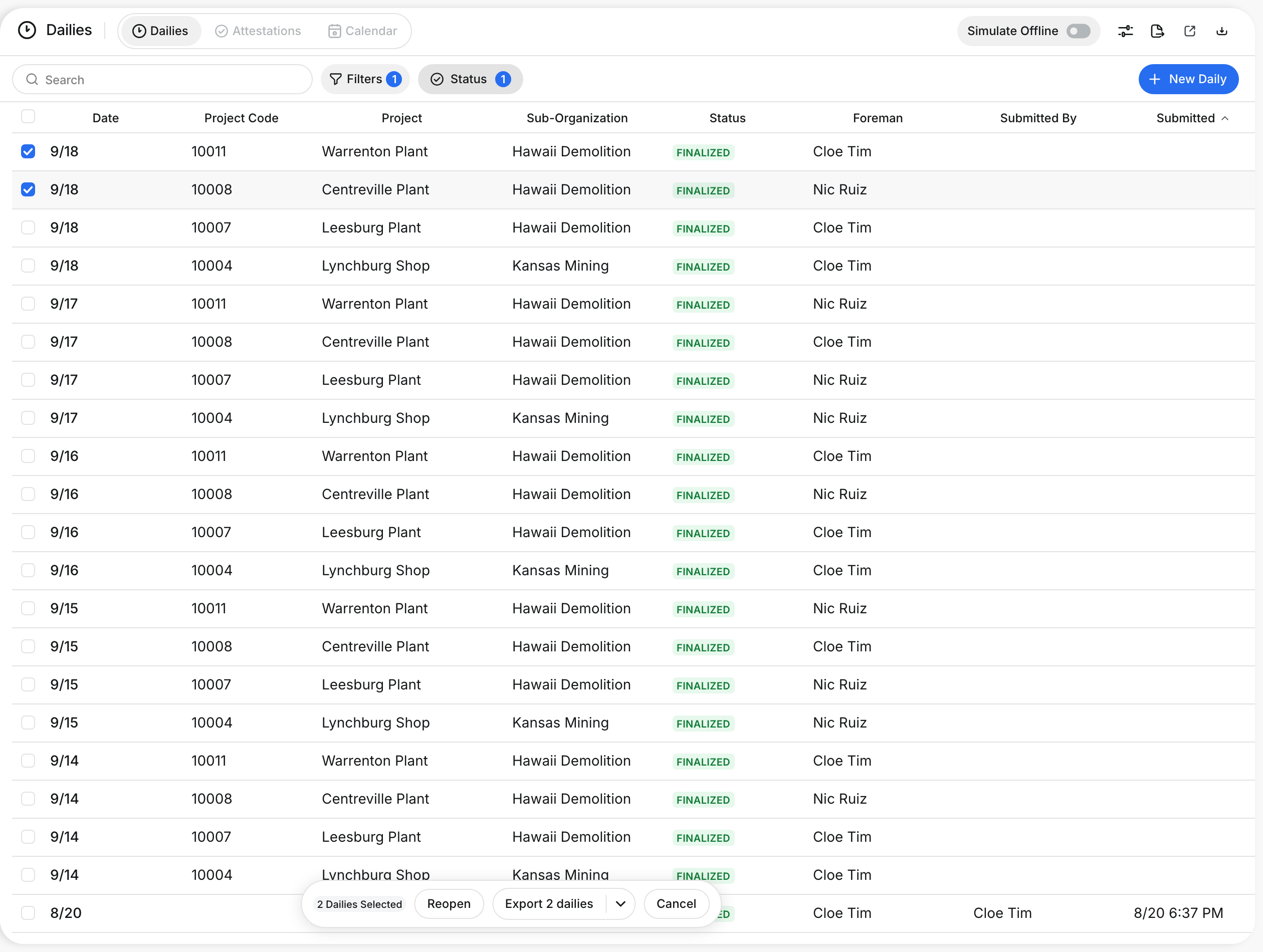Expand export options chevron next to Export
The image size is (1263, 952).
tap(620, 903)
